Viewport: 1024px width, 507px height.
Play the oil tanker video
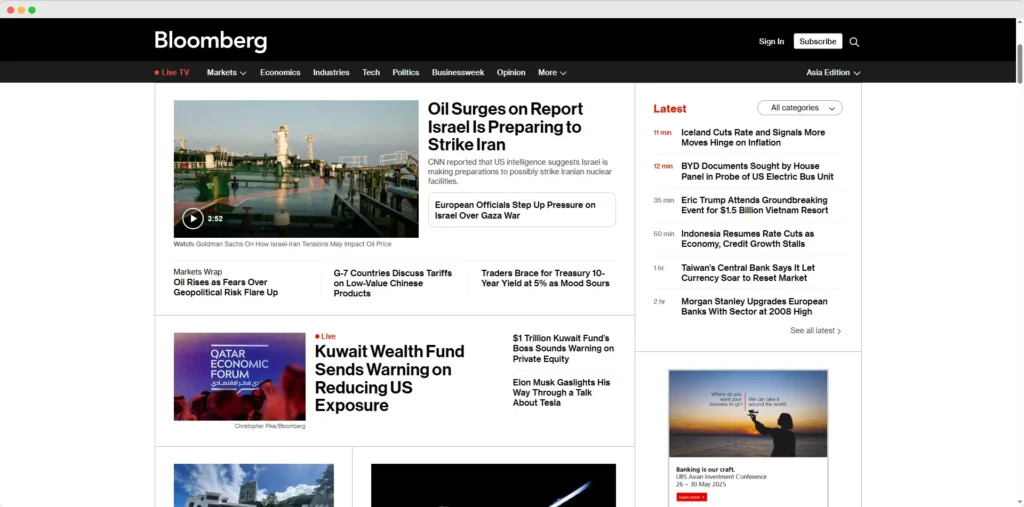coord(193,218)
